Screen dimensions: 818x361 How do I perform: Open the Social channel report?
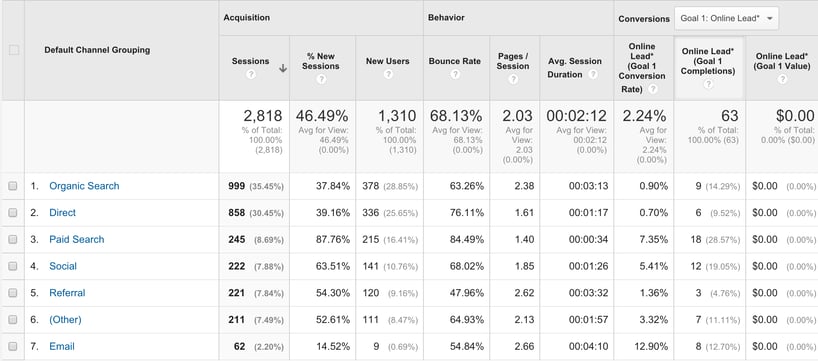click(x=63, y=266)
